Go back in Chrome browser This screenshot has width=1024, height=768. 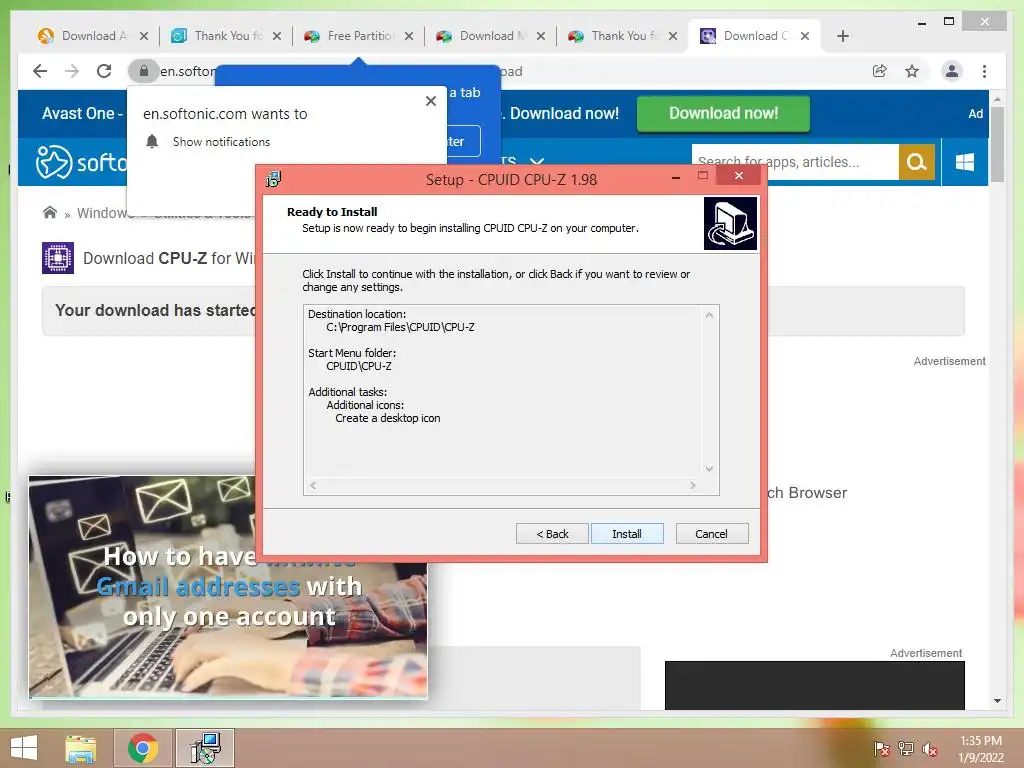pos(40,71)
